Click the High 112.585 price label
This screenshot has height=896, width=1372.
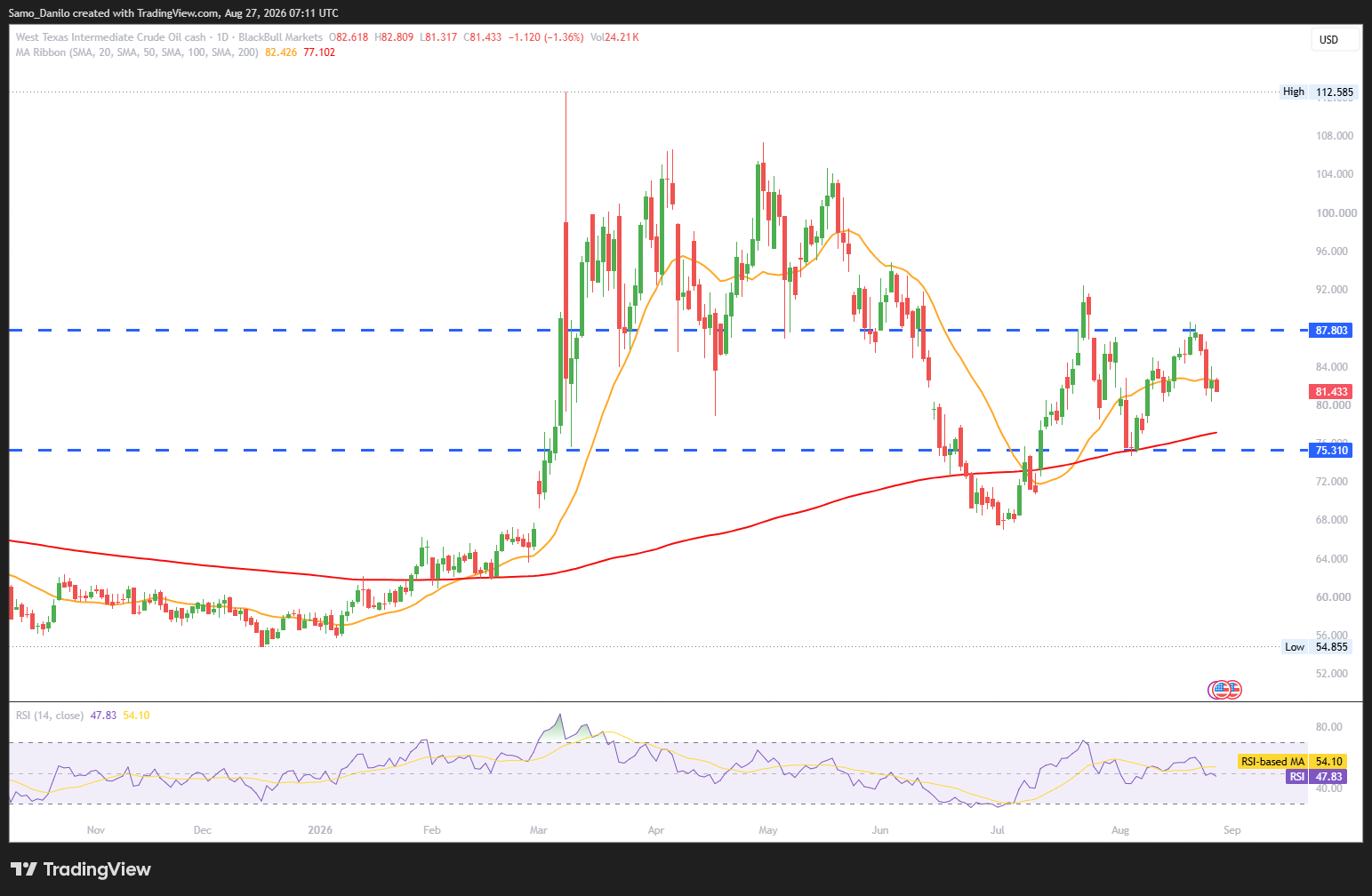click(x=1318, y=92)
